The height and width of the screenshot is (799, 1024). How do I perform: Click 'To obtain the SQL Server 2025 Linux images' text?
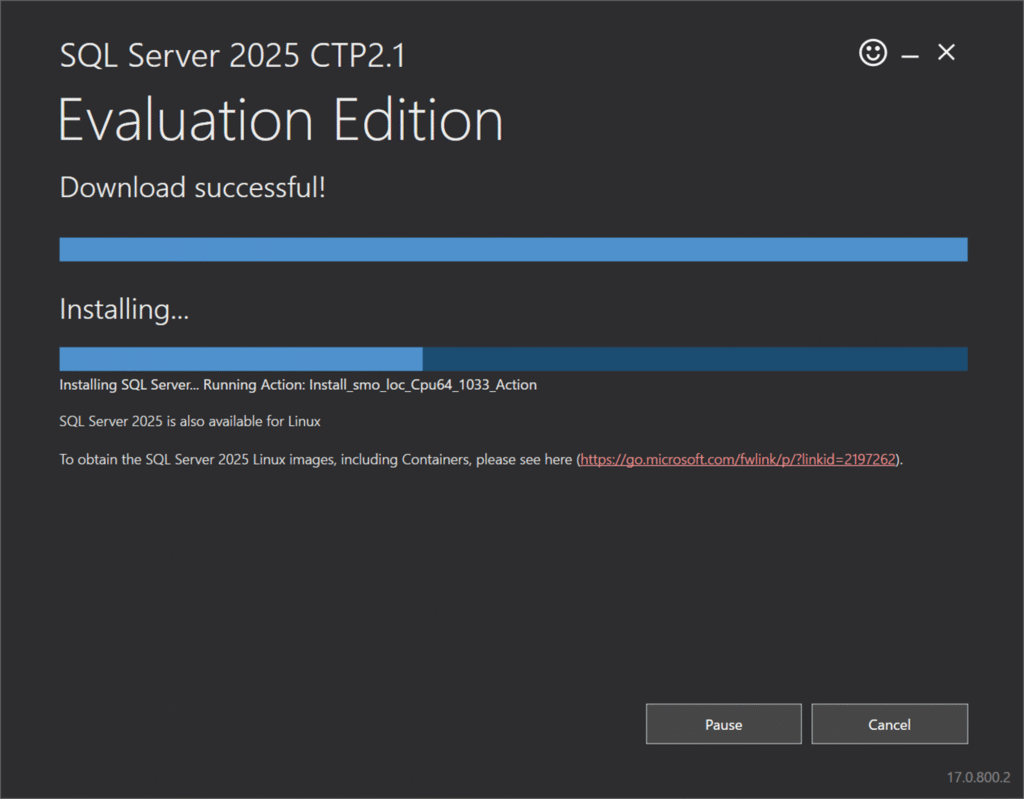click(x=197, y=459)
